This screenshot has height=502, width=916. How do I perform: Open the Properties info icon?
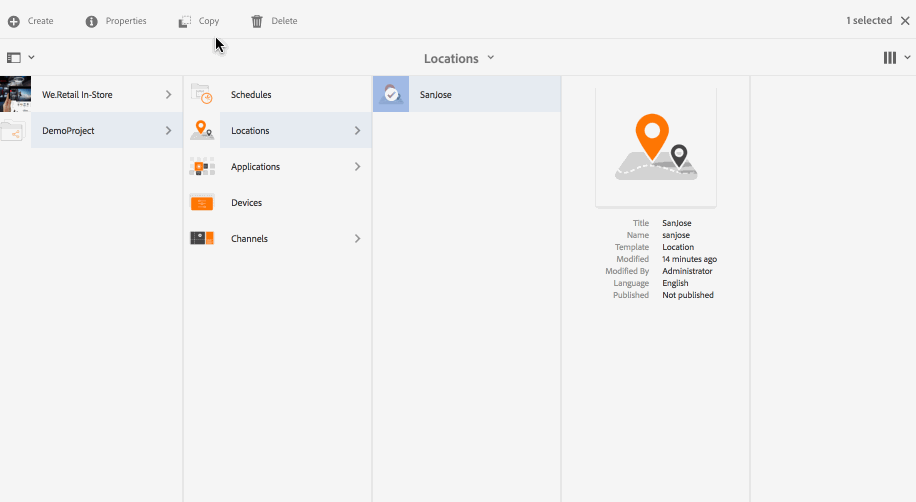[x=91, y=22]
